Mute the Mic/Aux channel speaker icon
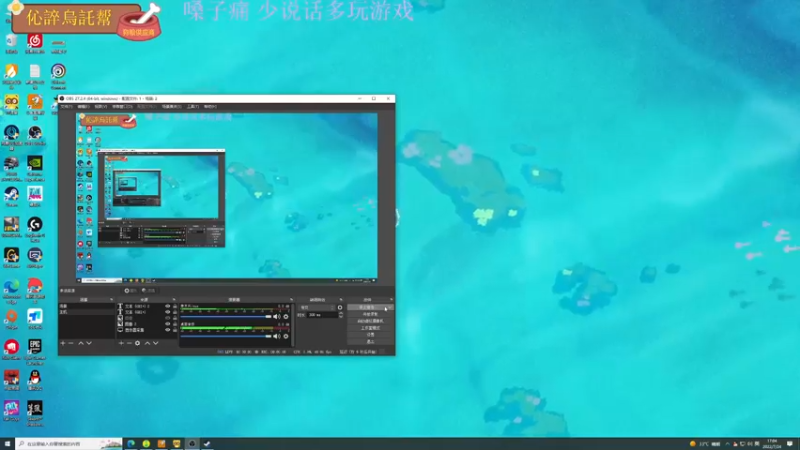Image resolution: width=800 pixels, height=450 pixels. [277, 317]
